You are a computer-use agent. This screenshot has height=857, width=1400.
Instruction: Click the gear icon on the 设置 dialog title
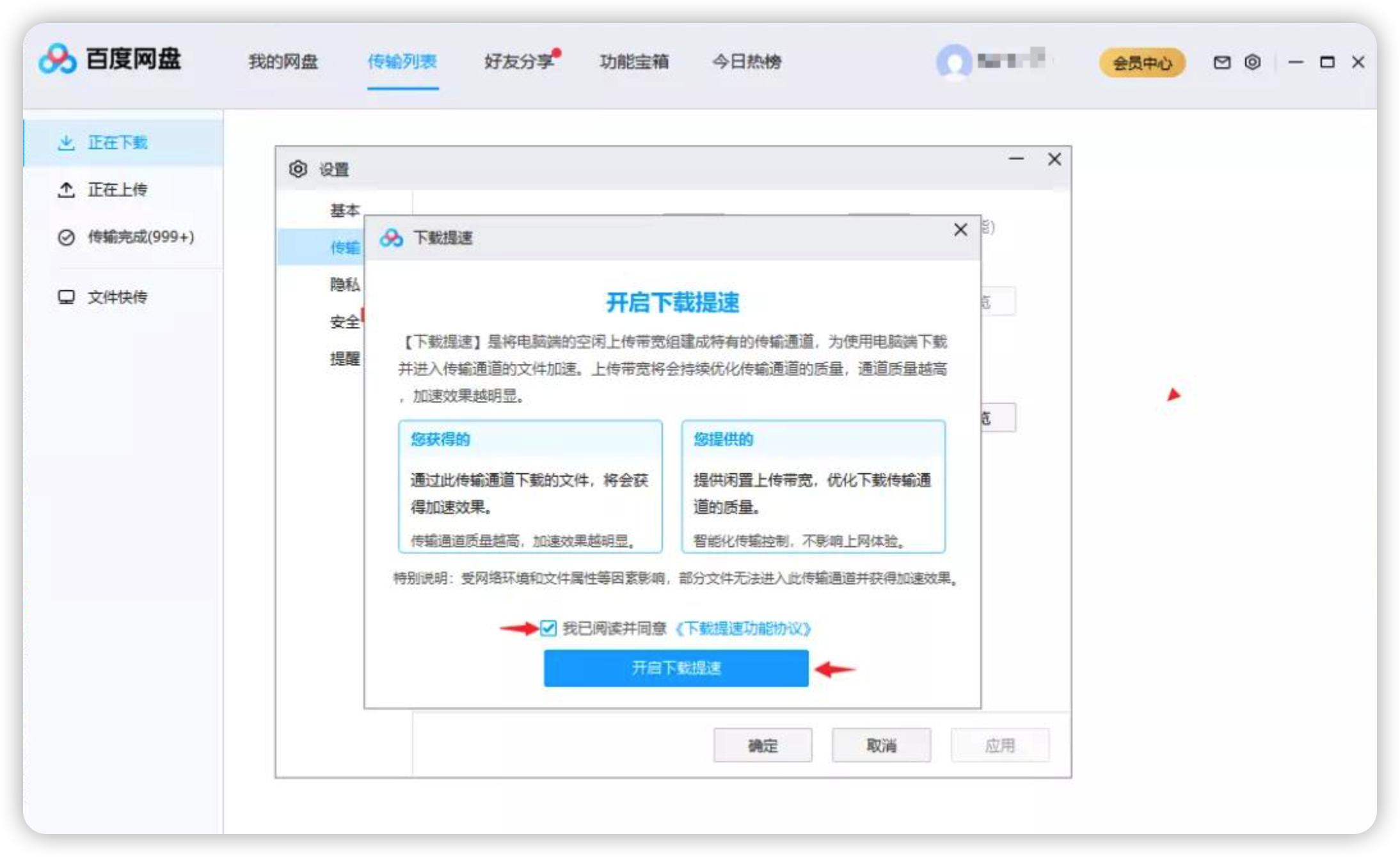pyautogui.click(x=298, y=168)
